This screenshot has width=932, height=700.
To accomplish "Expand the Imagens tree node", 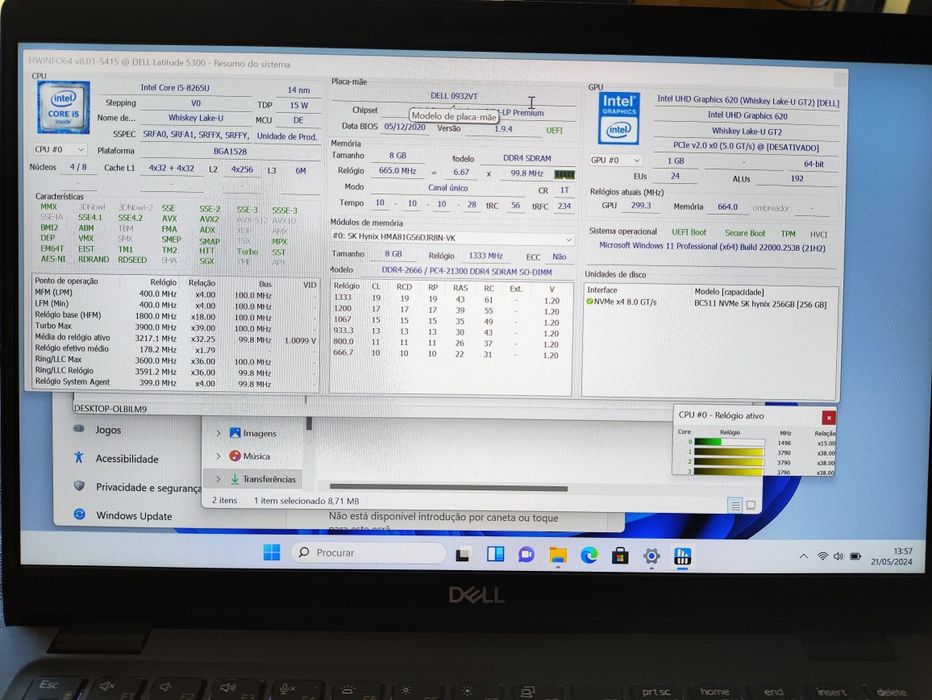I will click(x=218, y=433).
